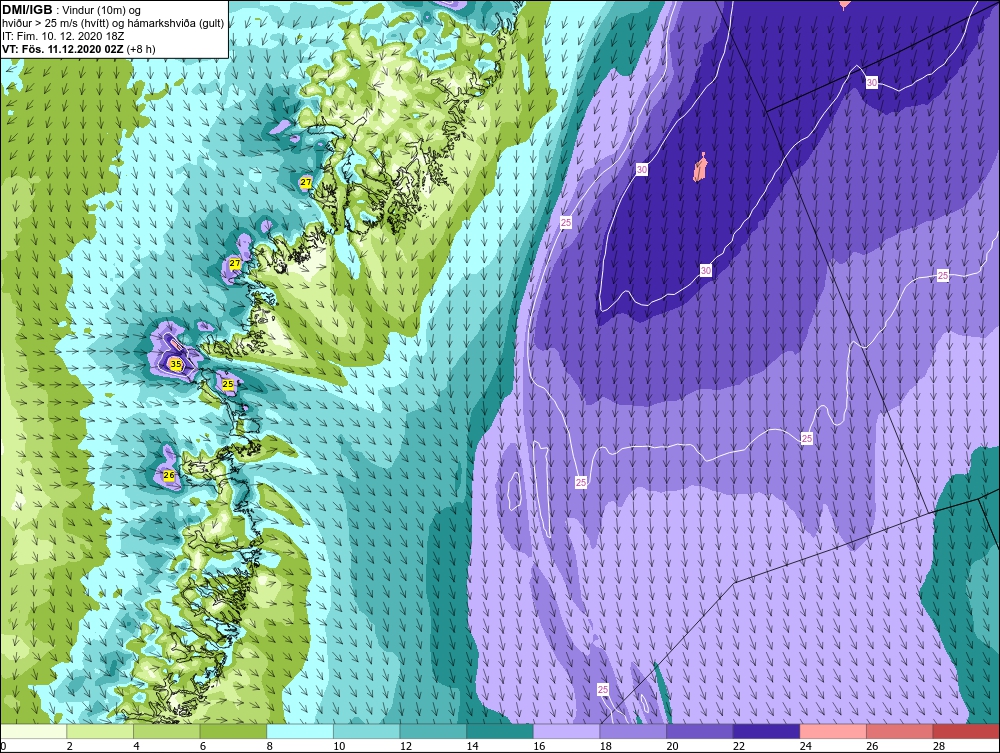The width and height of the screenshot is (1000, 753).
Task: Click the legend tick label '12'
Action: tap(406, 746)
